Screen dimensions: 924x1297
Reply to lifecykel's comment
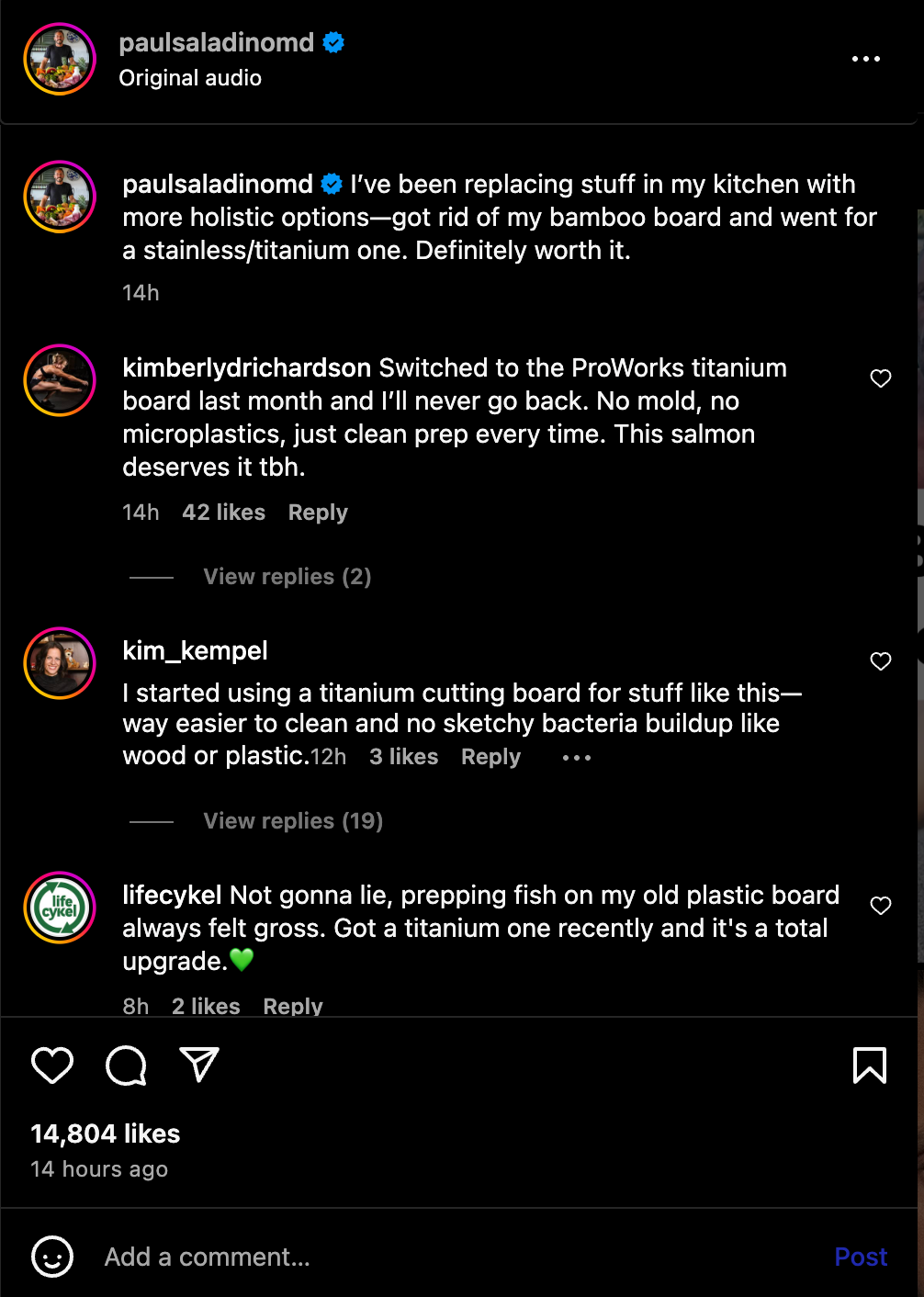[292, 1005]
